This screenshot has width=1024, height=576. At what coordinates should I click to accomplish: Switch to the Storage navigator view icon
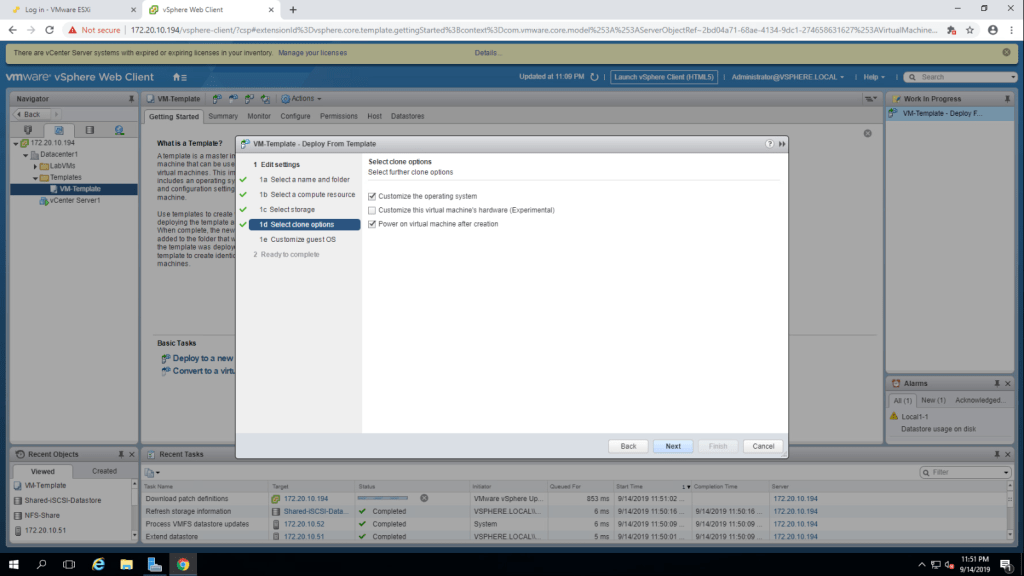pos(89,130)
